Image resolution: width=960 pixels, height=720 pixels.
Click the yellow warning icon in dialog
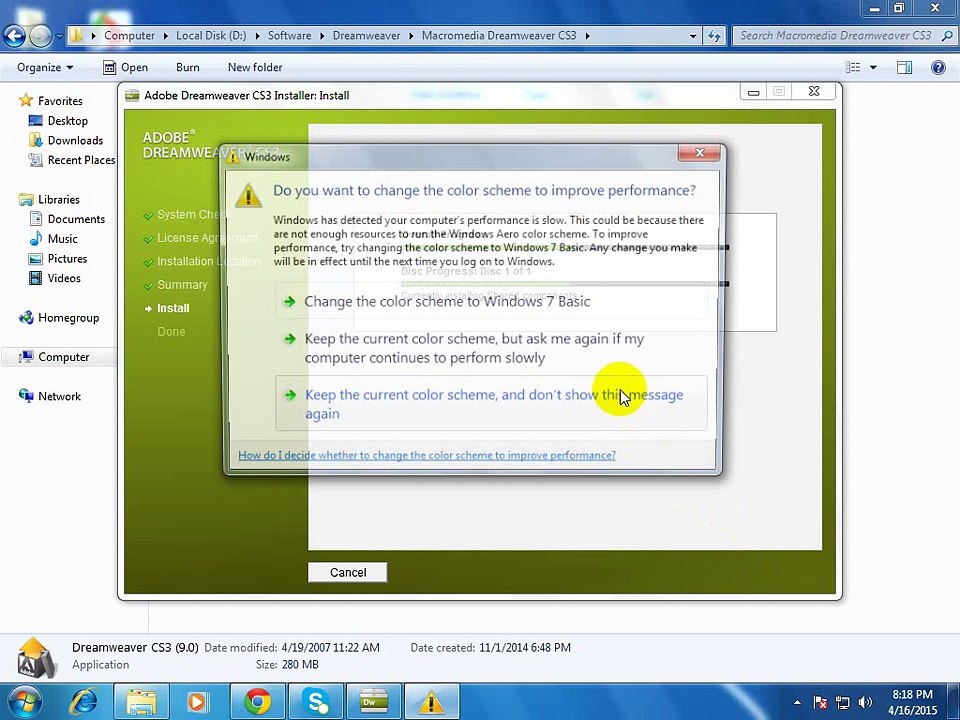pyautogui.click(x=249, y=196)
